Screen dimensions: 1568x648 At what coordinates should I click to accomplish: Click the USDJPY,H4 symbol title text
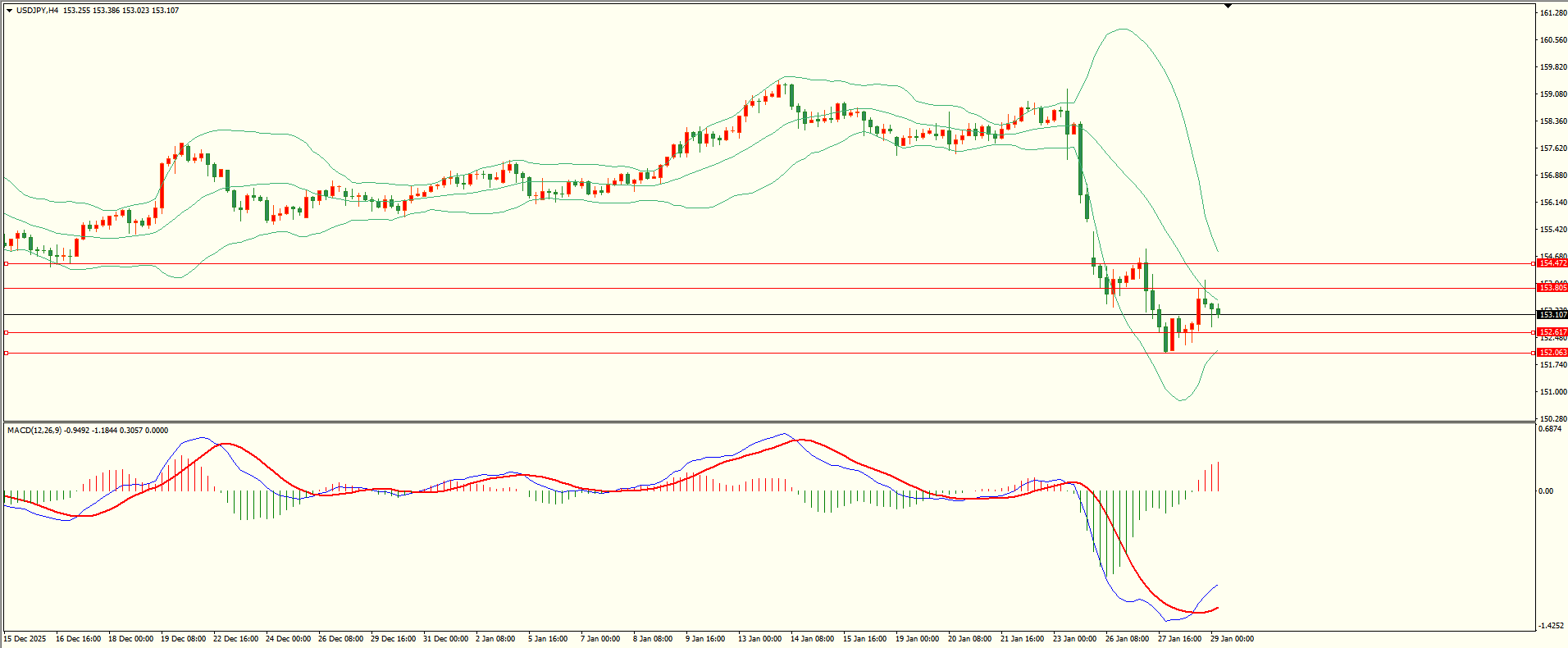click(37, 11)
